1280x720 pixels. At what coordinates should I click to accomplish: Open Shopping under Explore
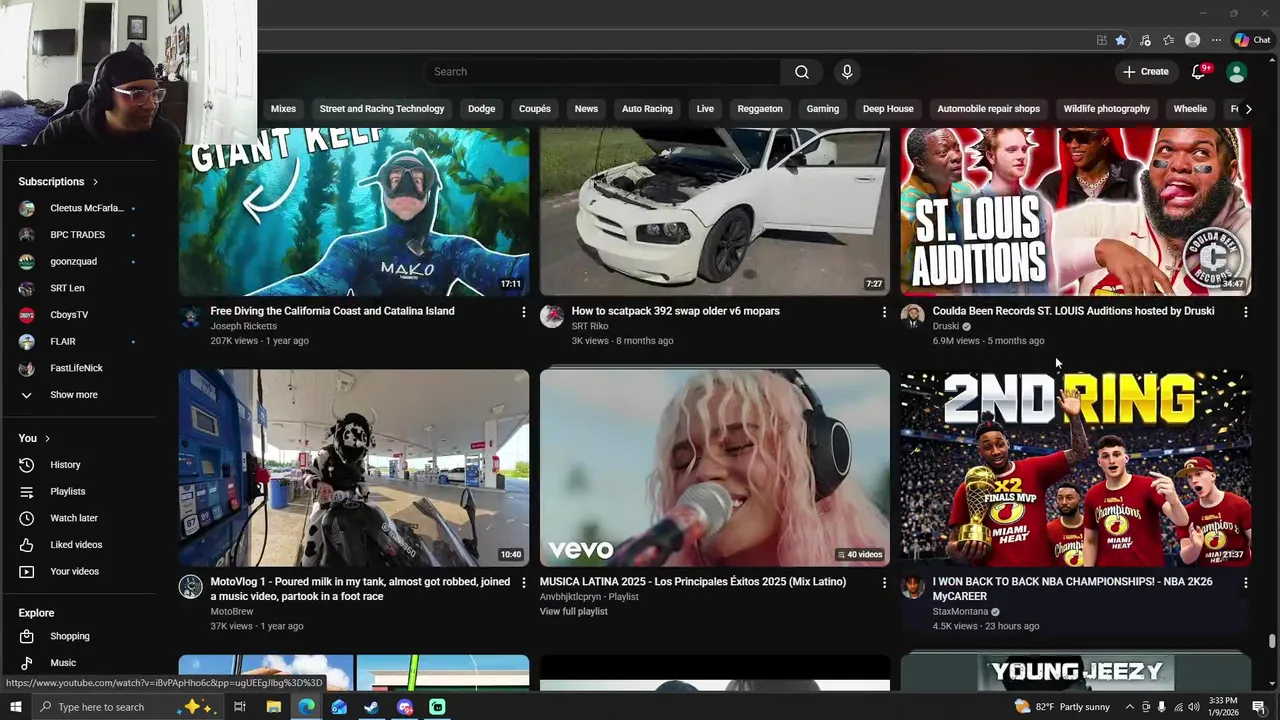pyautogui.click(x=78, y=636)
